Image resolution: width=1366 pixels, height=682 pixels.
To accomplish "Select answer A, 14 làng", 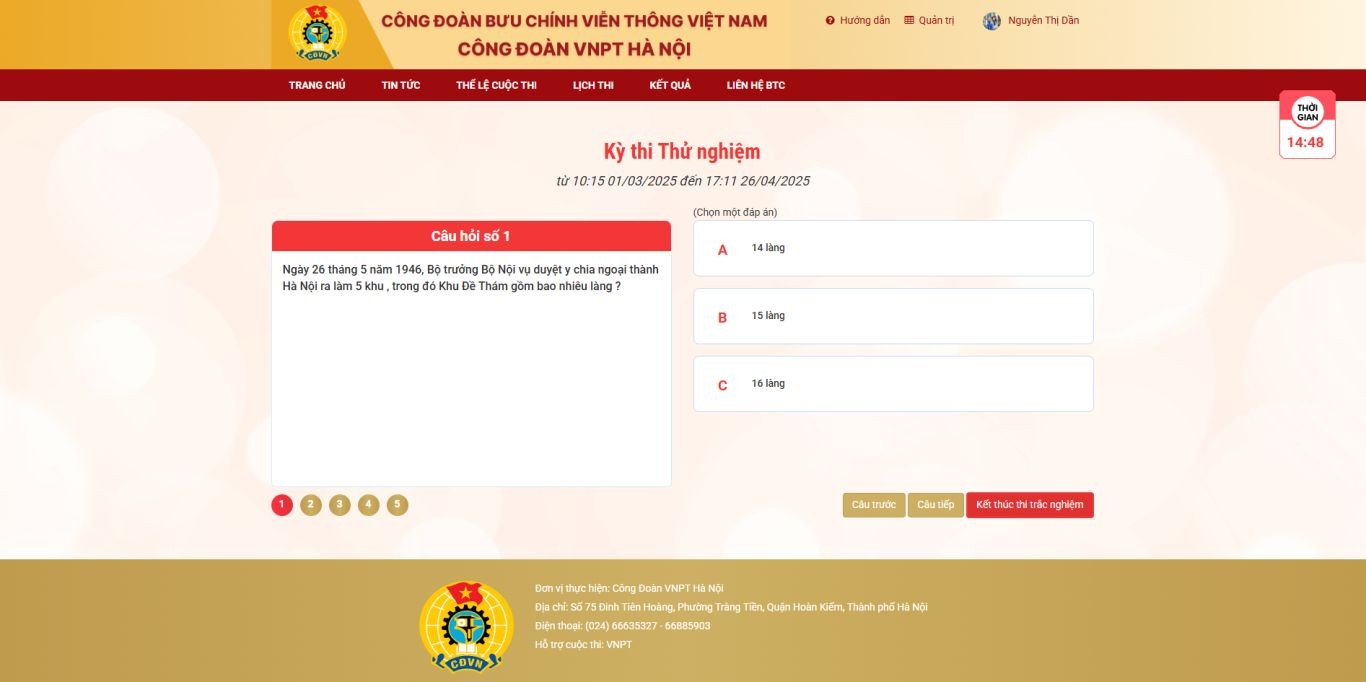I will point(893,248).
